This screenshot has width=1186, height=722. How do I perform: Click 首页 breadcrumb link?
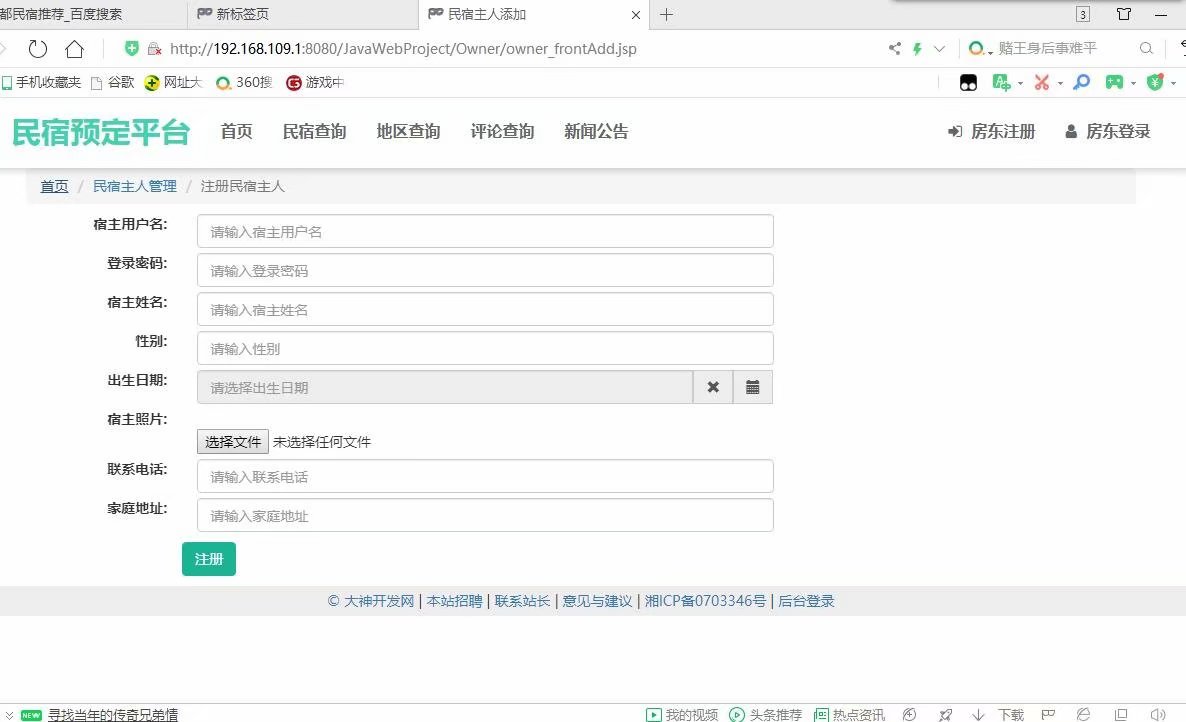point(54,186)
